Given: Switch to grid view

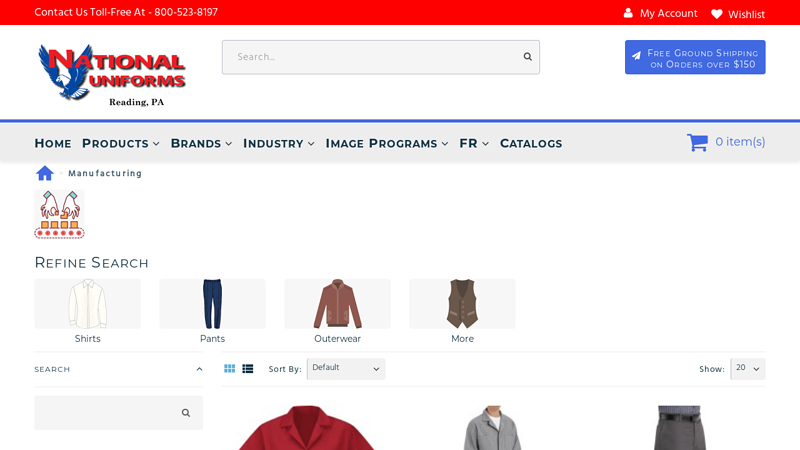Looking at the screenshot, I should pos(230,368).
